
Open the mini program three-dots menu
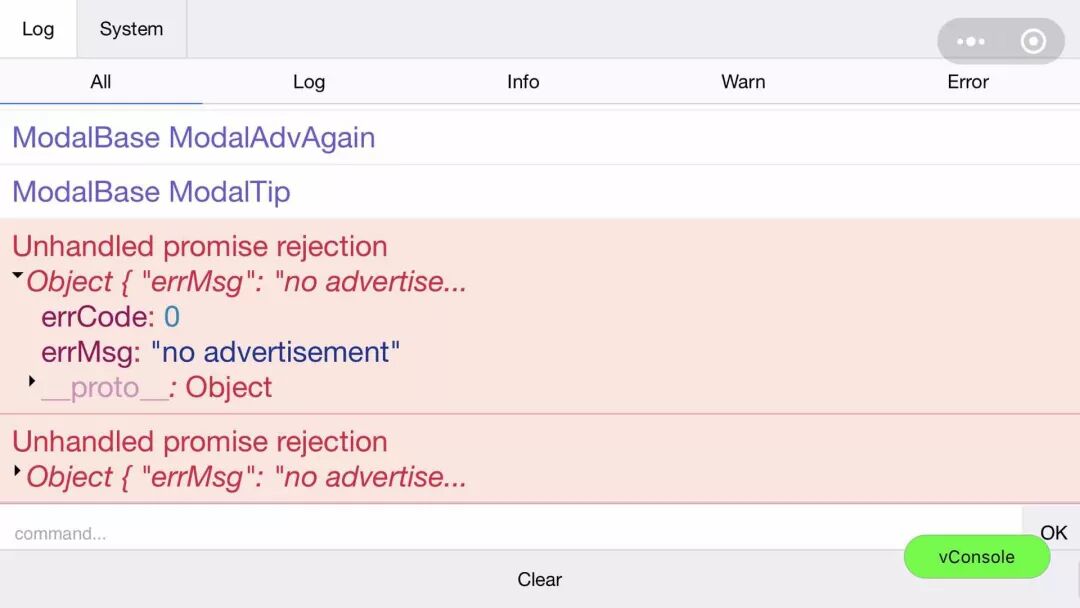[x=970, y=42]
